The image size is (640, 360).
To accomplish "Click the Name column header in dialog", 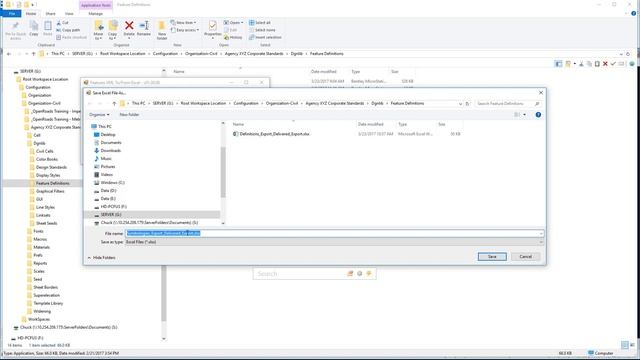I will pos(238,124).
